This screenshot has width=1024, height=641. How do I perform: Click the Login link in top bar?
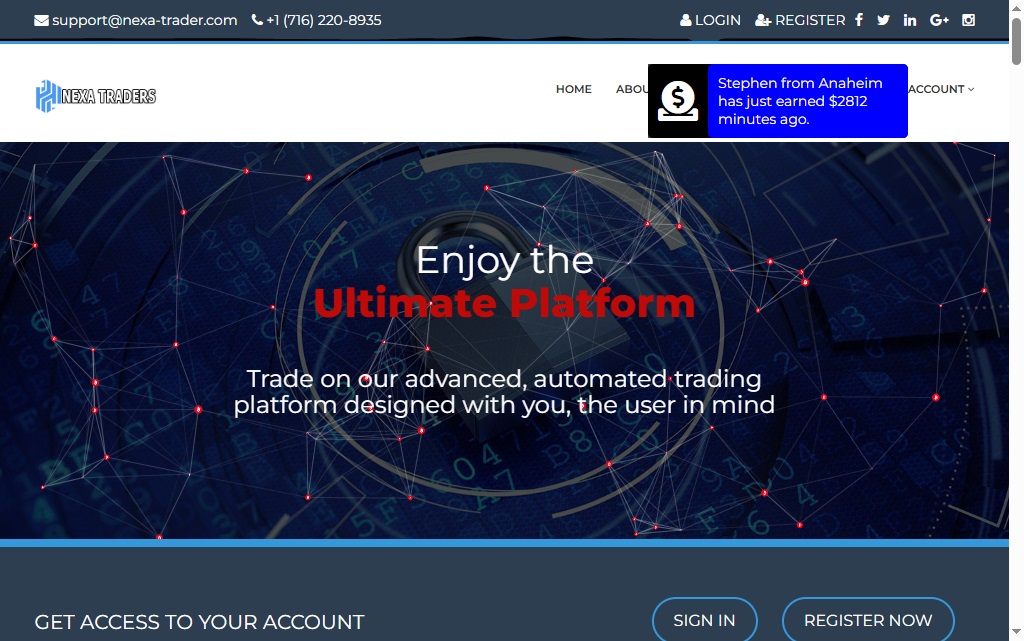[711, 20]
